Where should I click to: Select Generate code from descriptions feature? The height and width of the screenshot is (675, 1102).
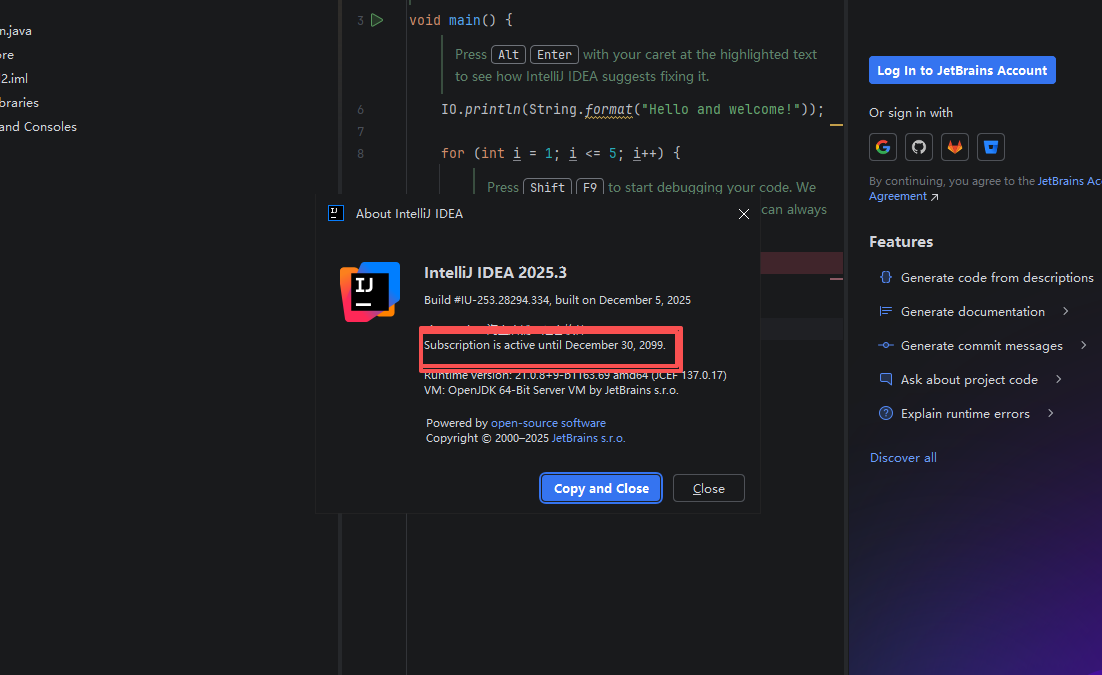point(997,278)
